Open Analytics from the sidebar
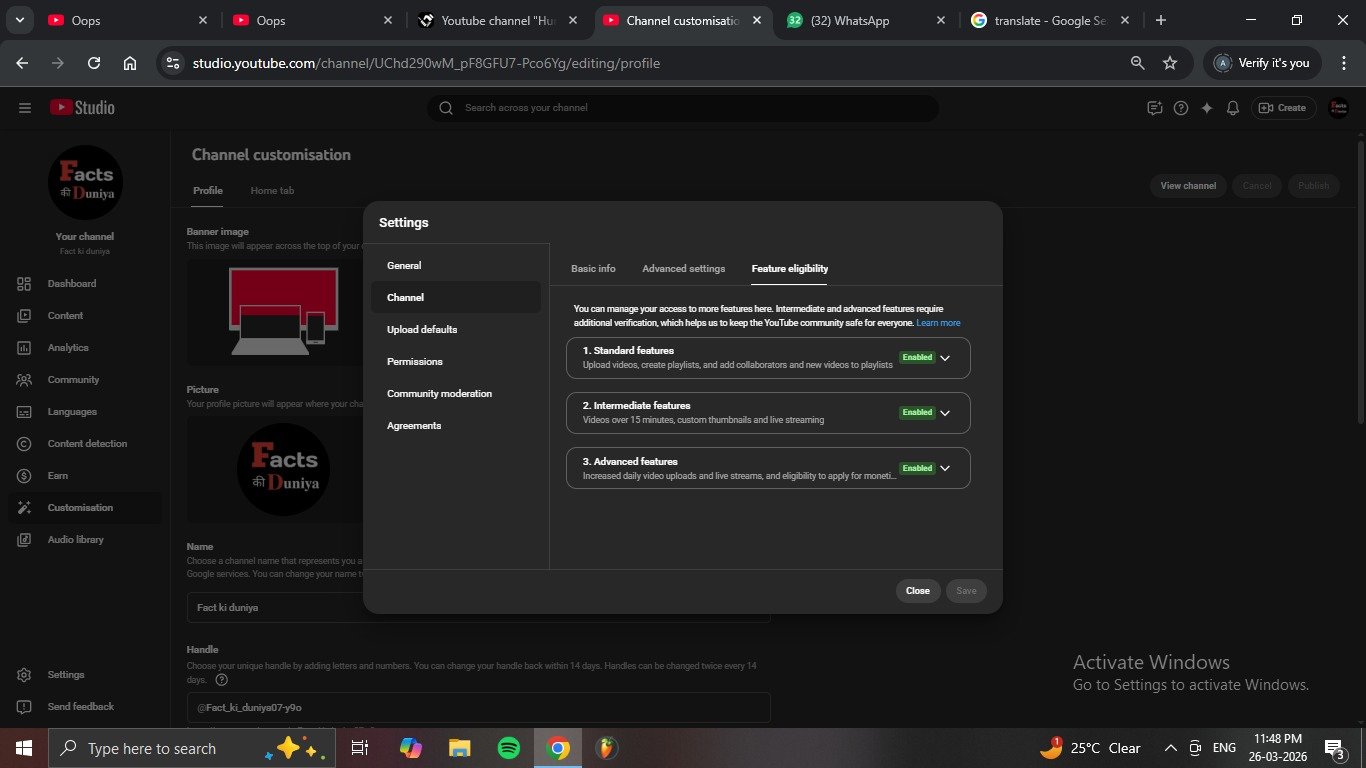 (68, 348)
